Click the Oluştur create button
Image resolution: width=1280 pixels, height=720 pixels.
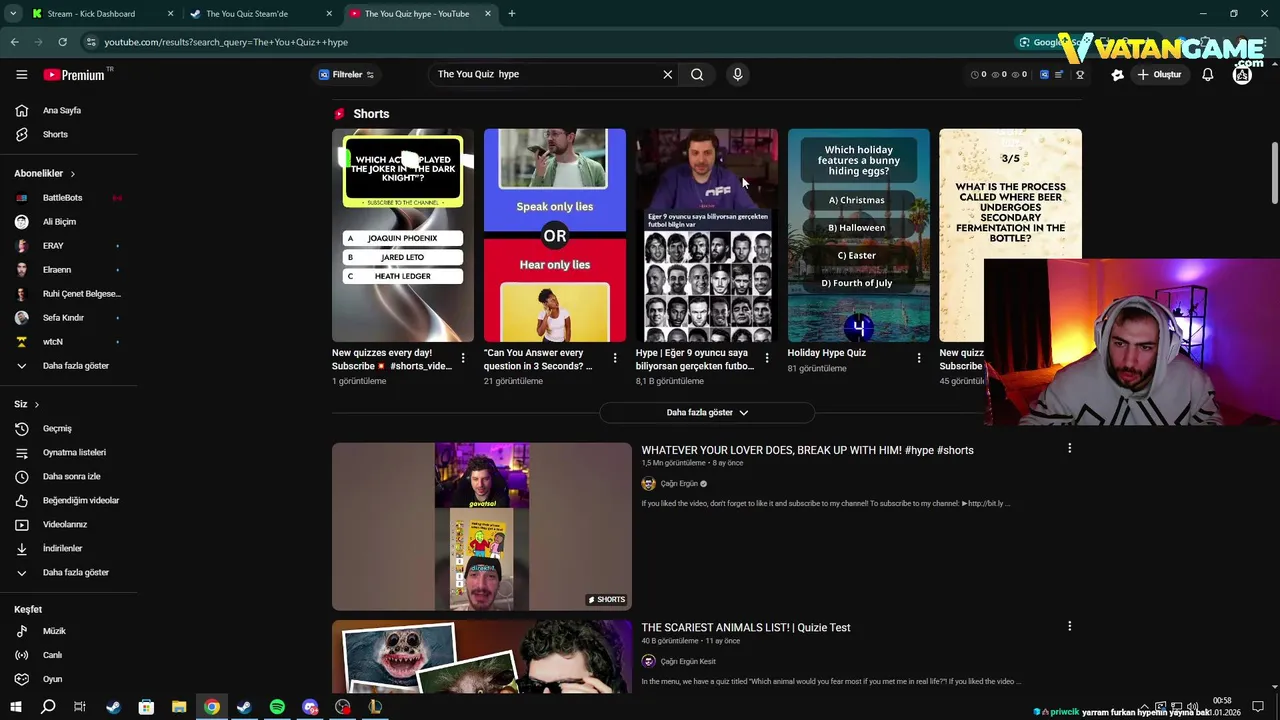click(x=1160, y=74)
